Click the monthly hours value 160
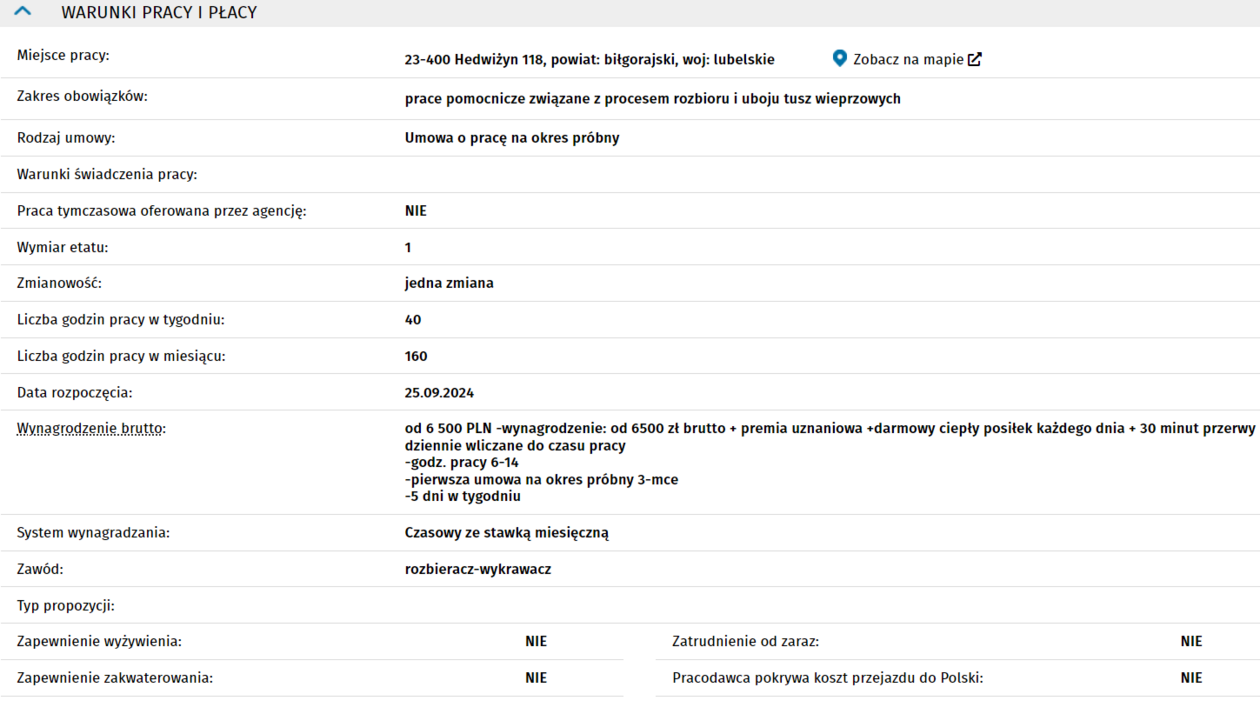1260x714 pixels. [416, 356]
